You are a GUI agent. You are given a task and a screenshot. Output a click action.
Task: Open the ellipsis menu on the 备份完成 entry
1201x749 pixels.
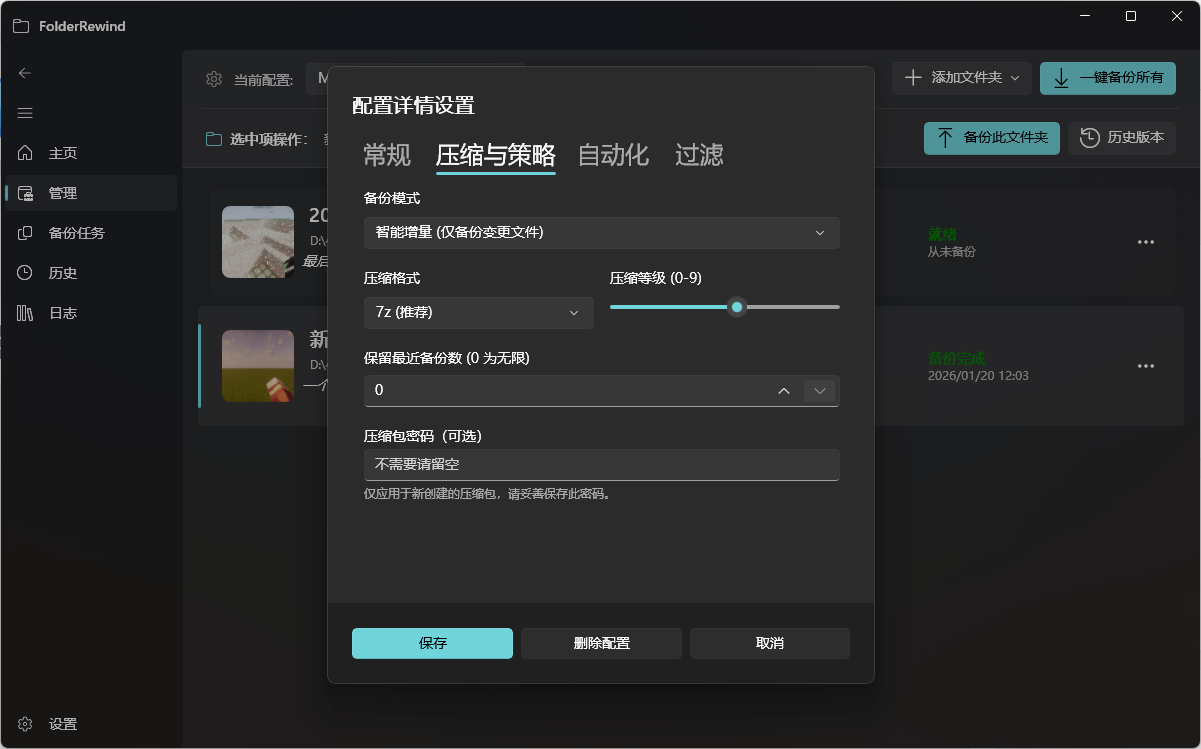[x=1145, y=366]
